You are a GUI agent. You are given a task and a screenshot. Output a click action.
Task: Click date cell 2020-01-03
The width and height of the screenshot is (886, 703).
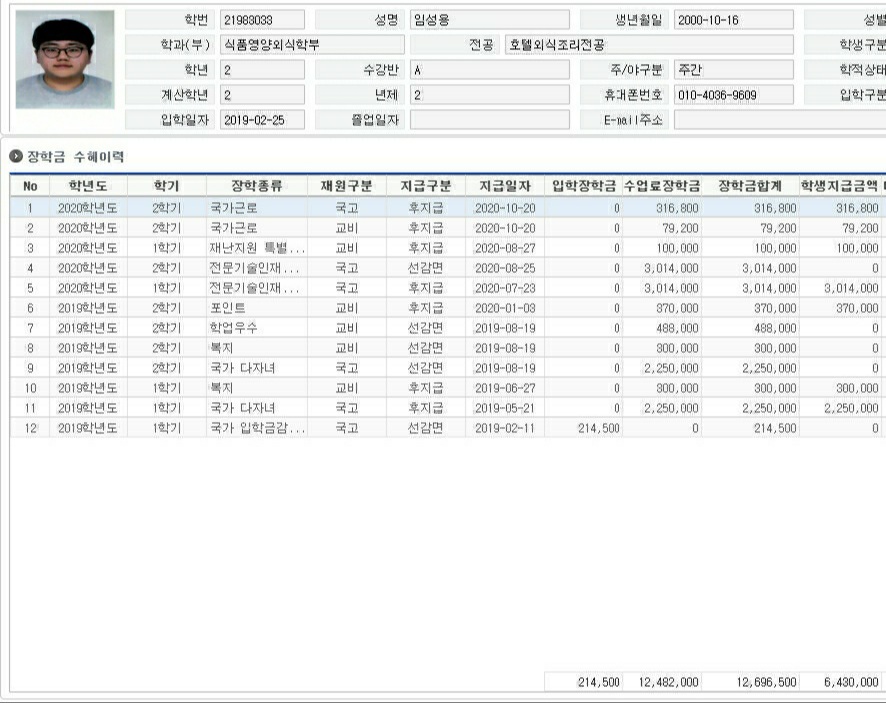(x=505, y=308)
